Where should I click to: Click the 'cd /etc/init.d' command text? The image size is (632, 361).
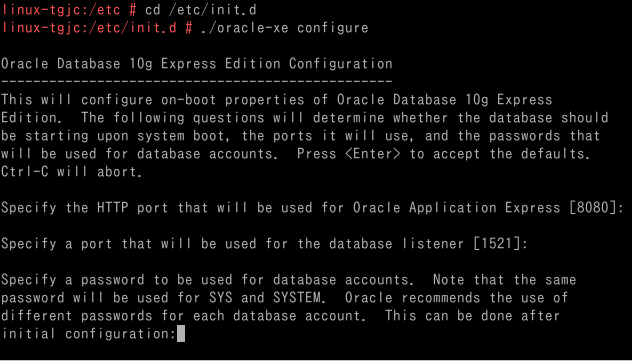pos(201,10)
